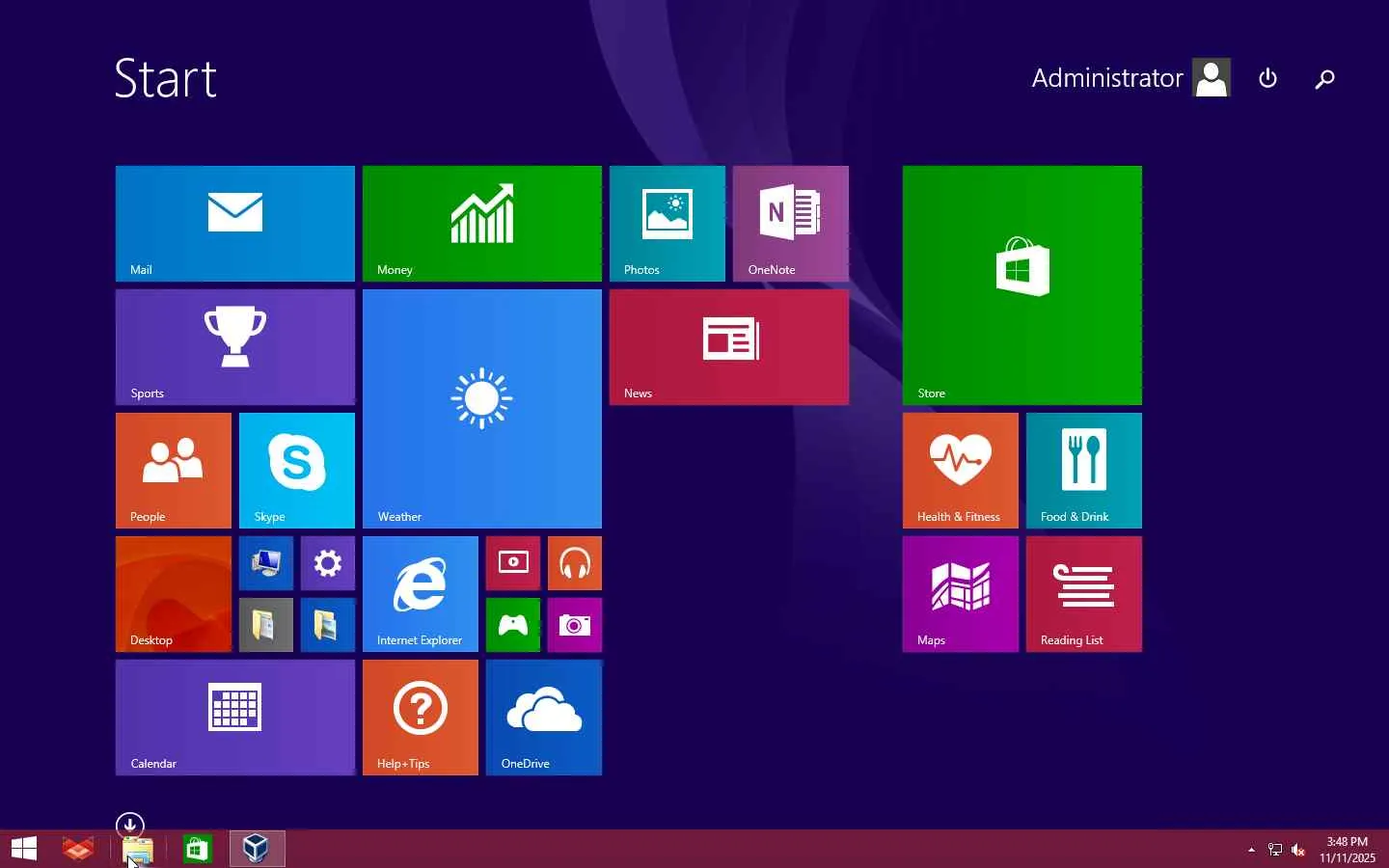Open the Games controller tile

[513, 625]
